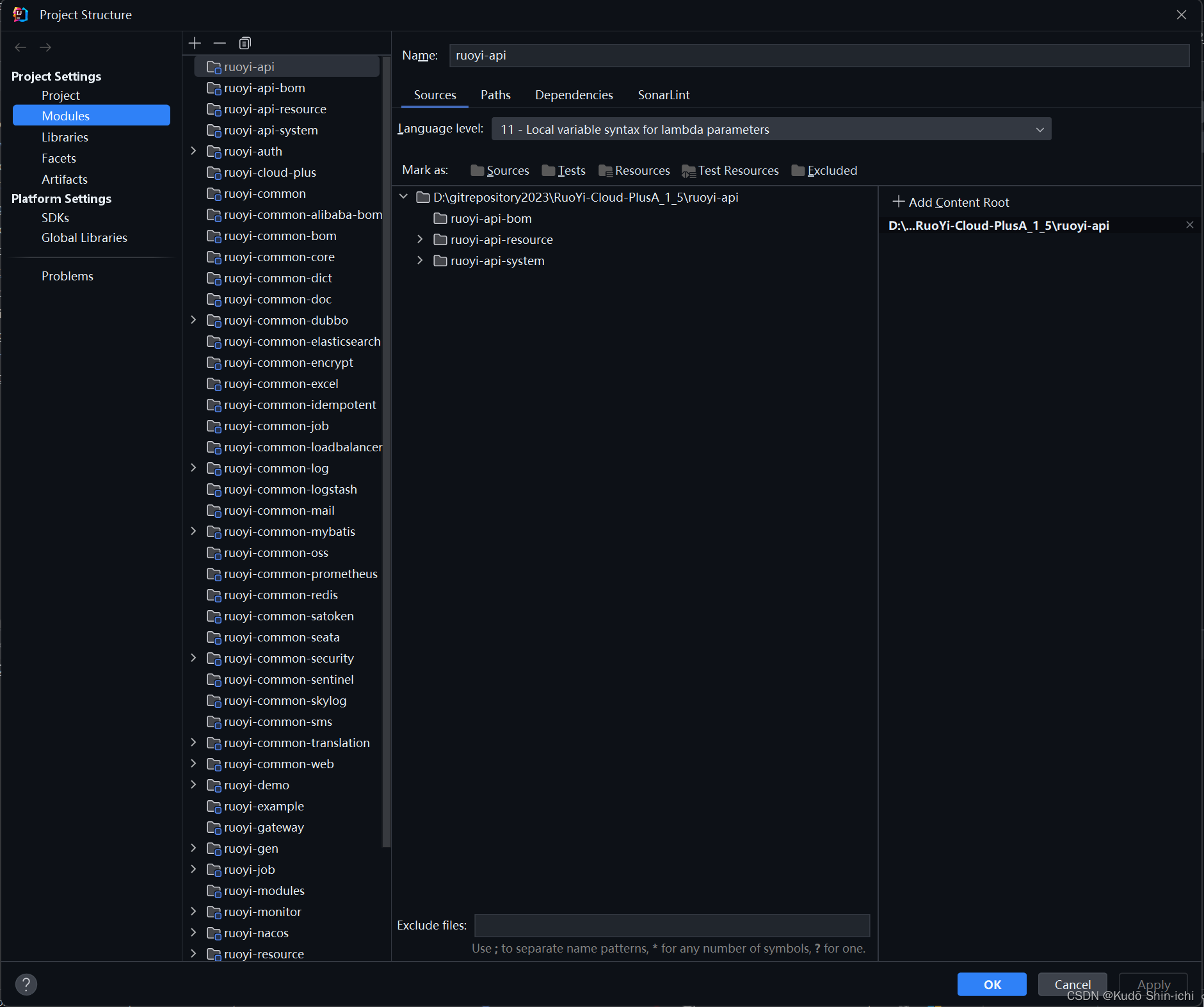Open the SDKs platform settings

click(x=55, y=218)
